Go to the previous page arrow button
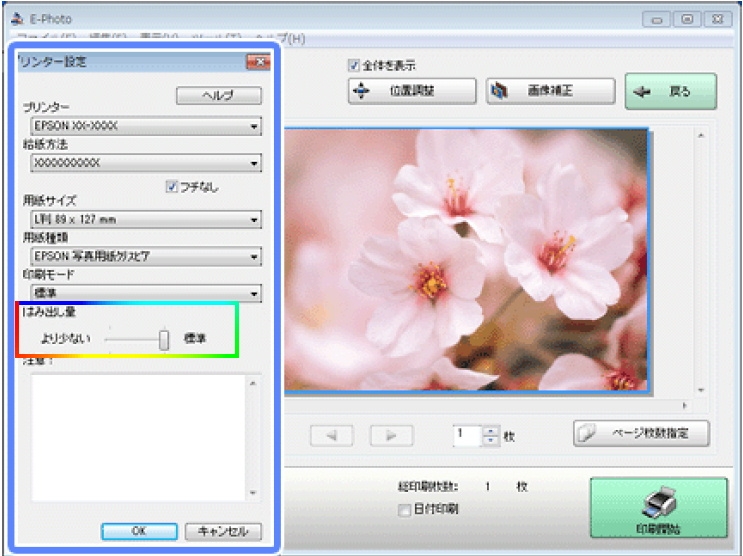The height and width of the screenshot is (556, 743). (x=331, y=436)
